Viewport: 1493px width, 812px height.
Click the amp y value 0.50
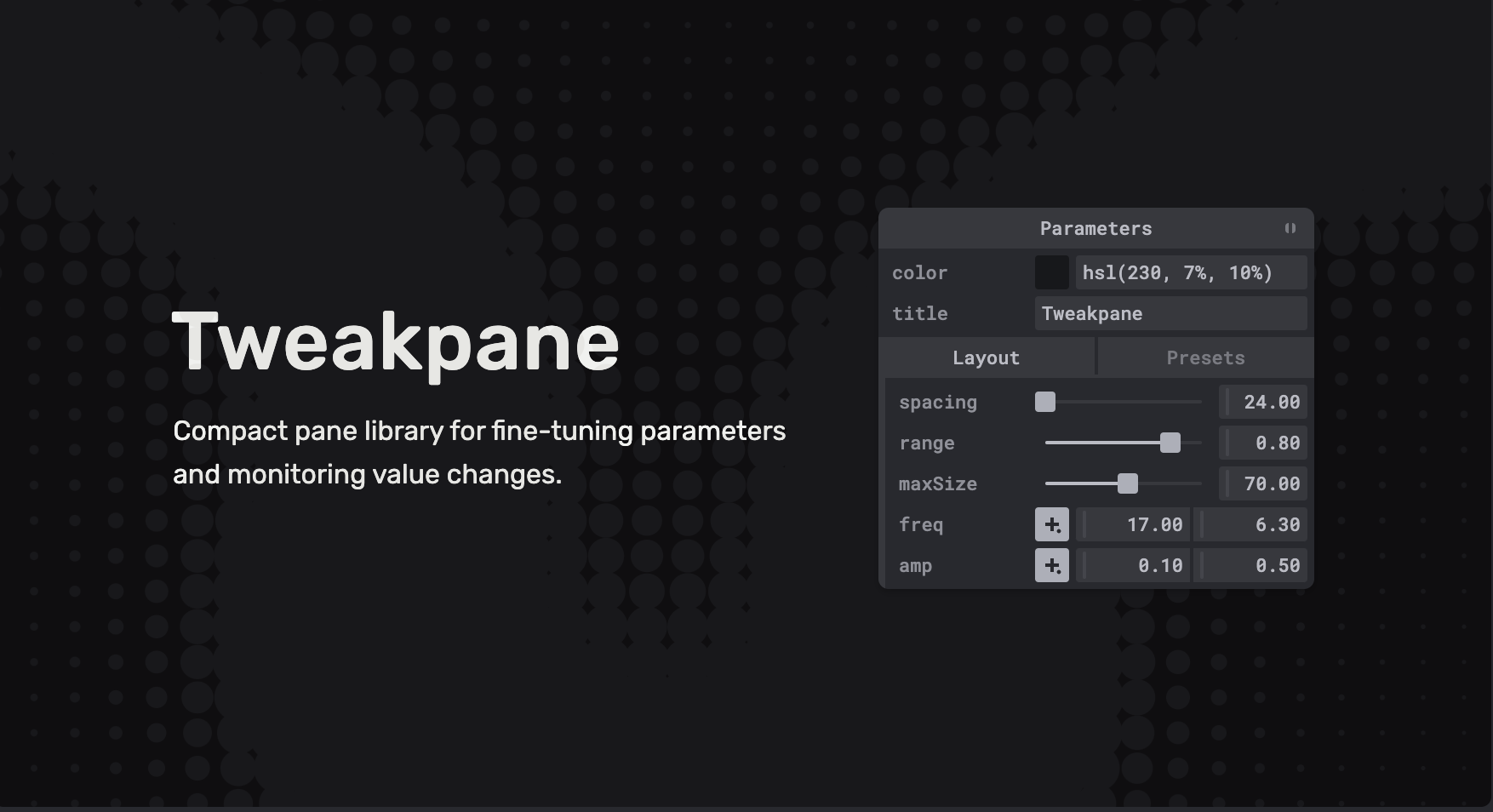point(1251,565)
